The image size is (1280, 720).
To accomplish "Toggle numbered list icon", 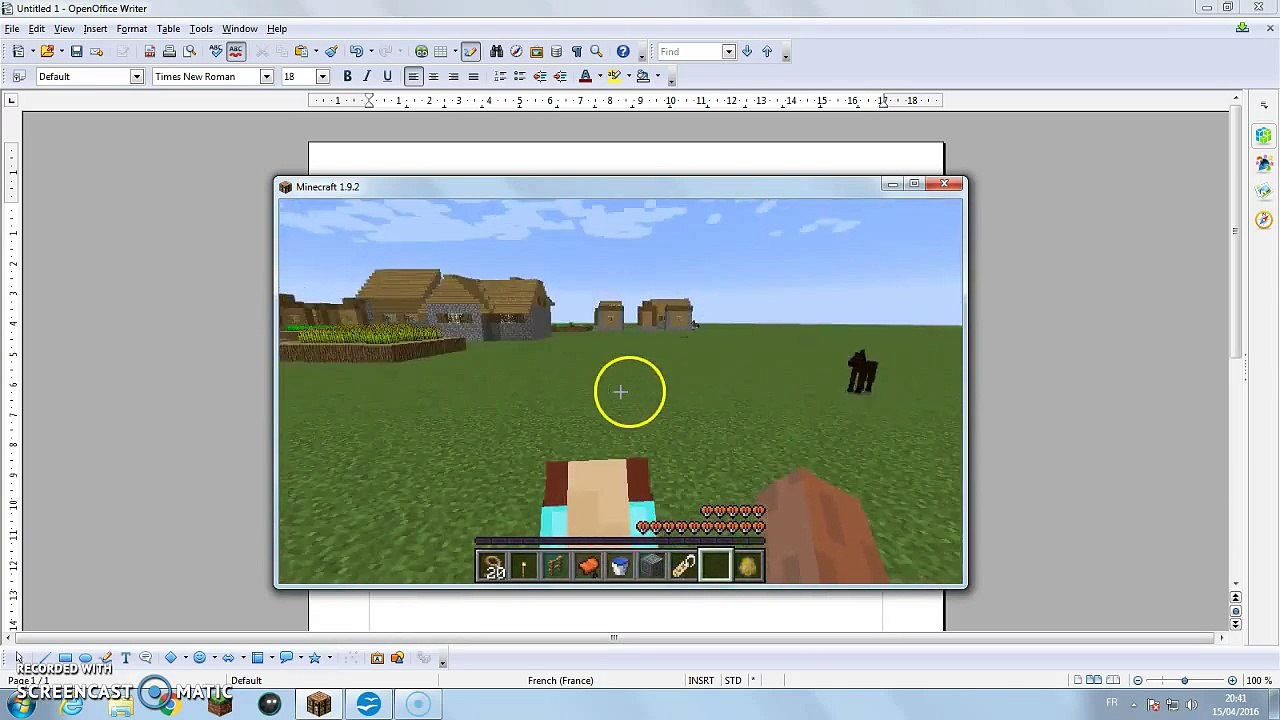I will [499, 77].
